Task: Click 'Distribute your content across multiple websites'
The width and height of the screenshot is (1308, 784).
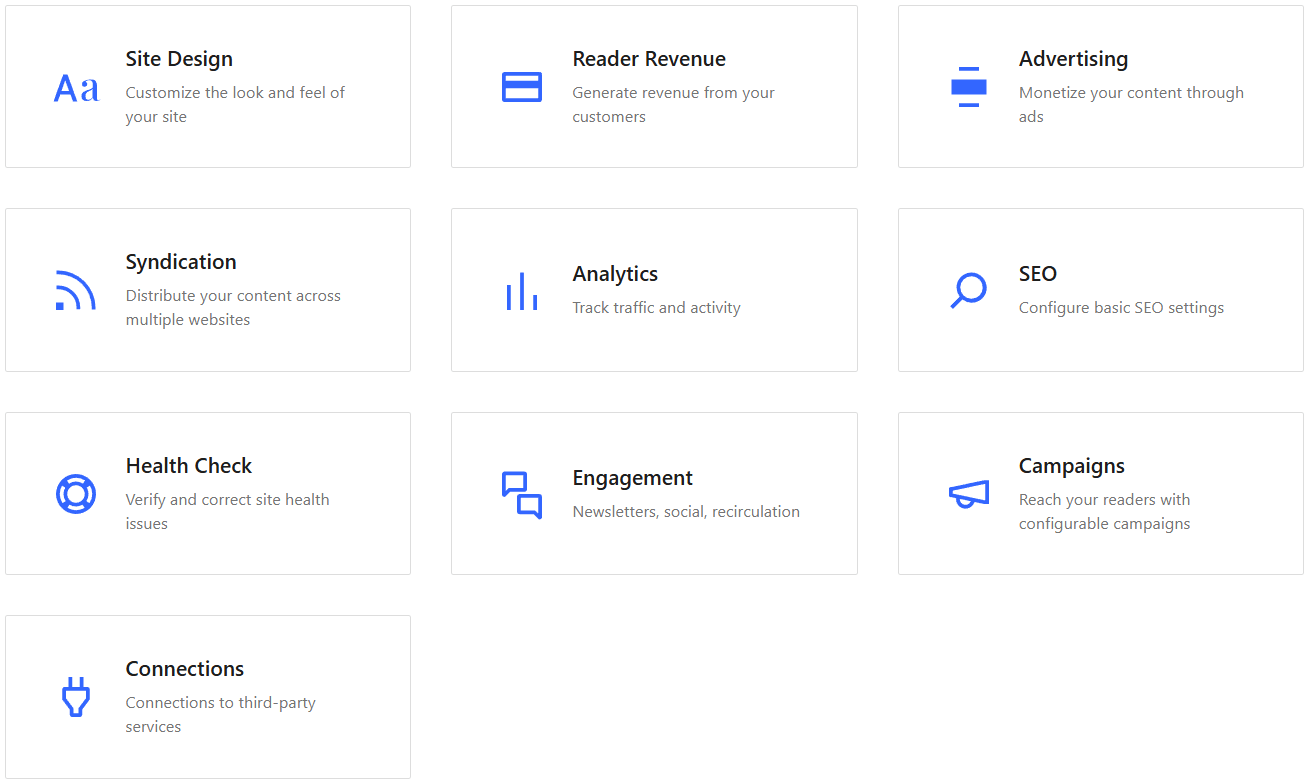Action: point(233,308)
